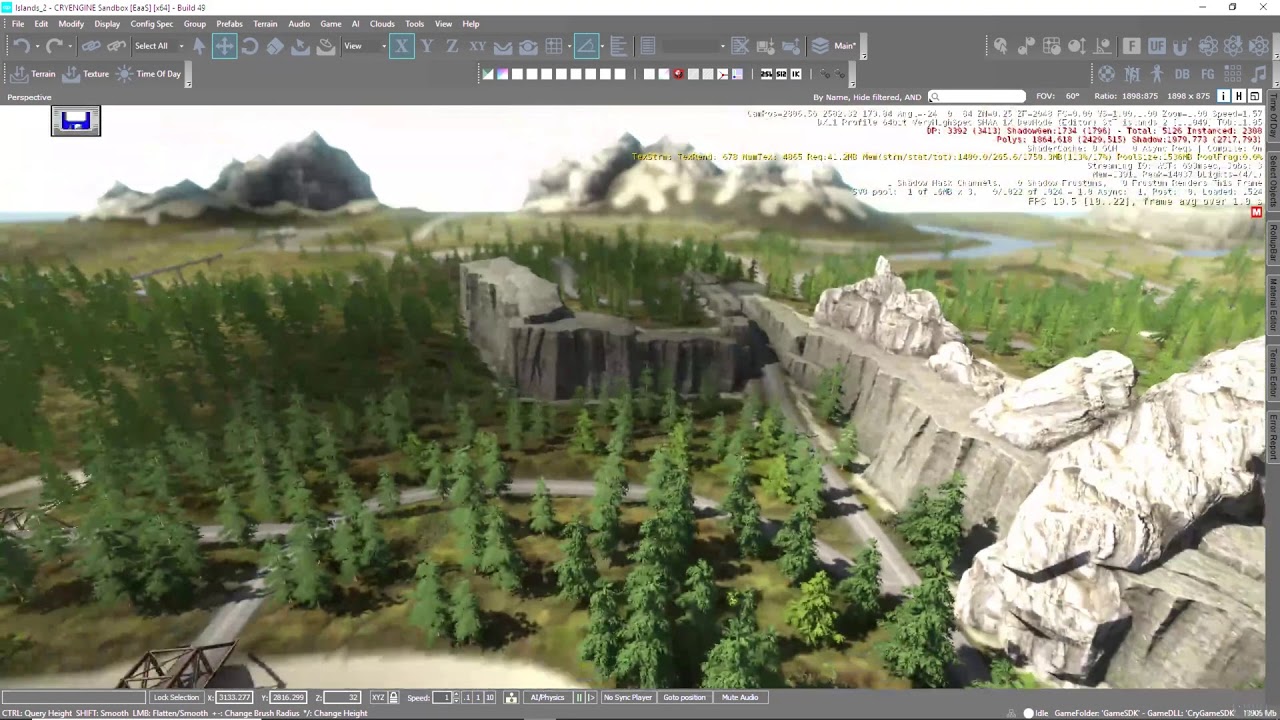Image resolution: width=1280 pixels, height=720 pixels.
Task: Expand the grid snap options arrow
Action: [569, 46]
